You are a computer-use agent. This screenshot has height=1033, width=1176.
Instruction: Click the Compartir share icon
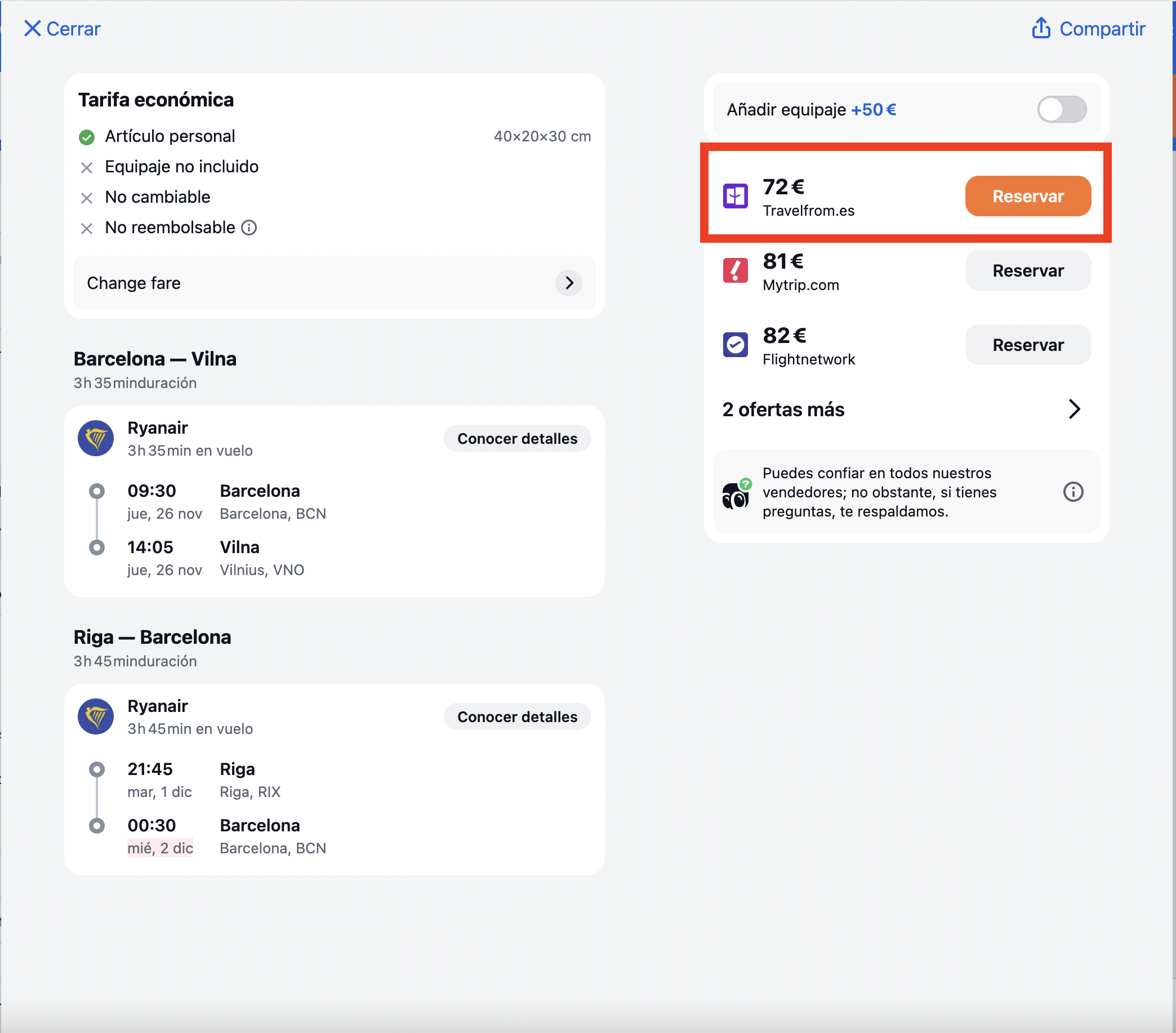coord(1040,28)
